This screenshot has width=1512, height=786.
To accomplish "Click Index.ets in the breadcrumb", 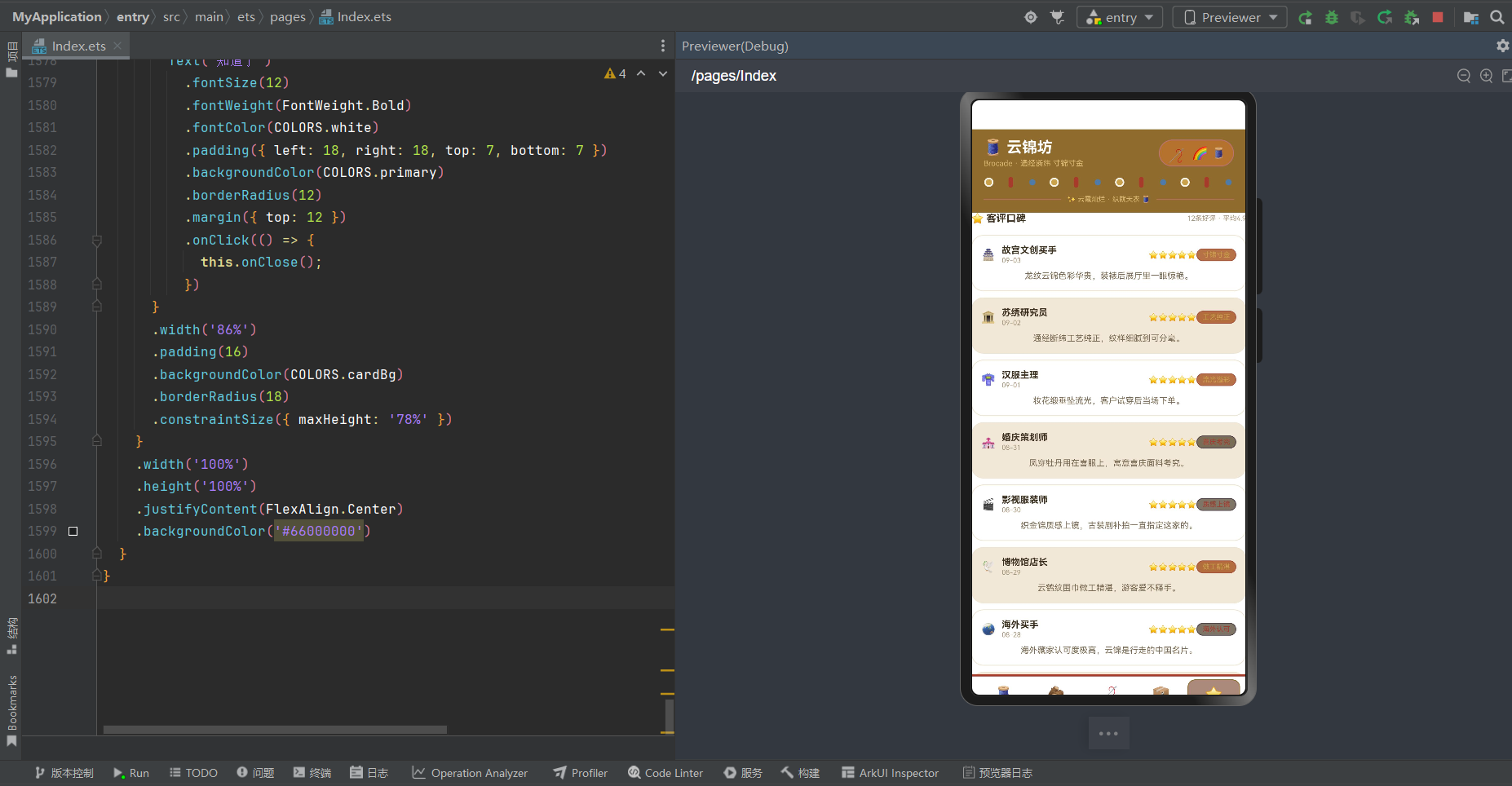I will 356,16.
